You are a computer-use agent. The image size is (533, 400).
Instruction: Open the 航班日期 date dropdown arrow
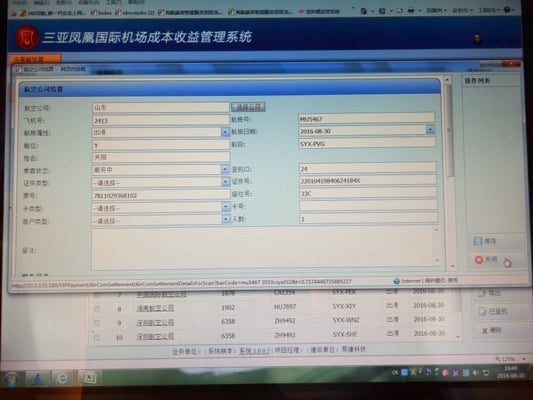(x=430, y=130)
